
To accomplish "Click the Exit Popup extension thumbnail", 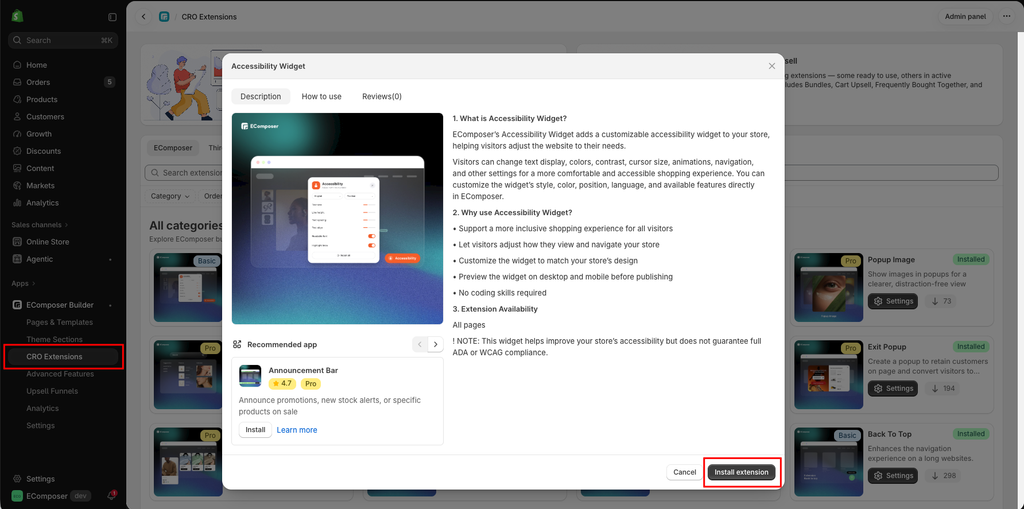I will [829, 374].
